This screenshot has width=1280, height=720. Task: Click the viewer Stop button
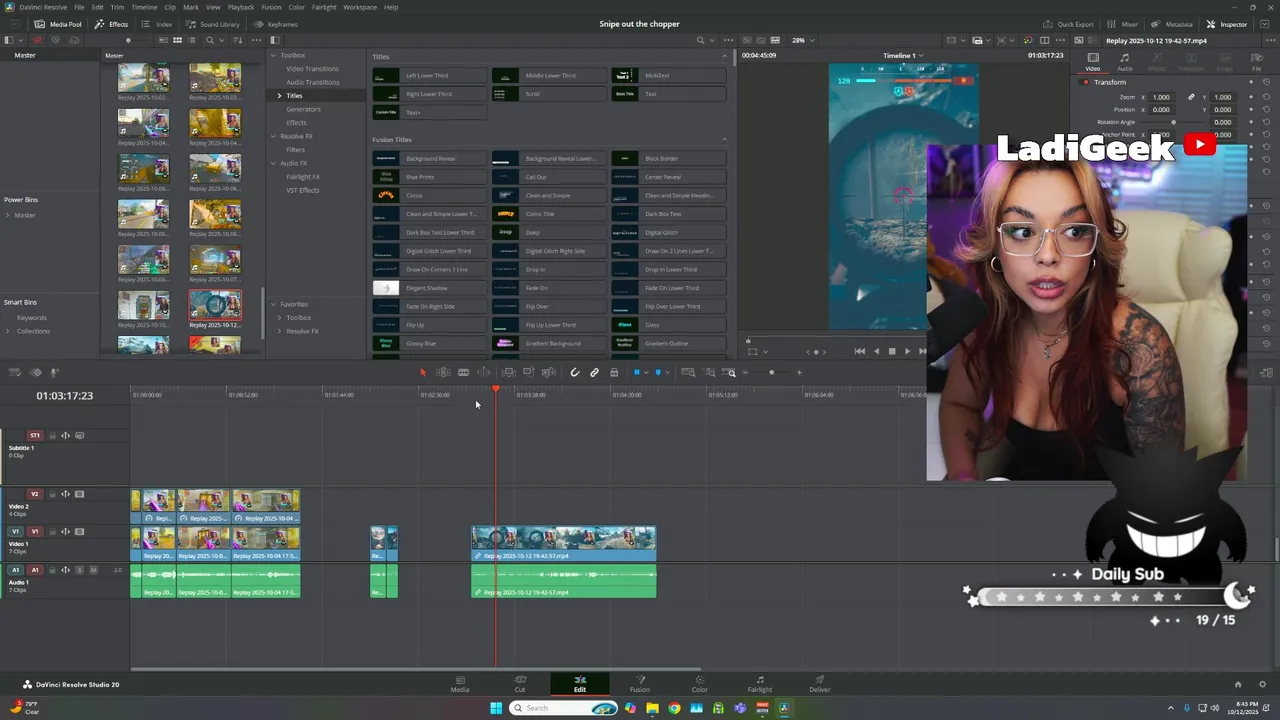coord(892,351)
